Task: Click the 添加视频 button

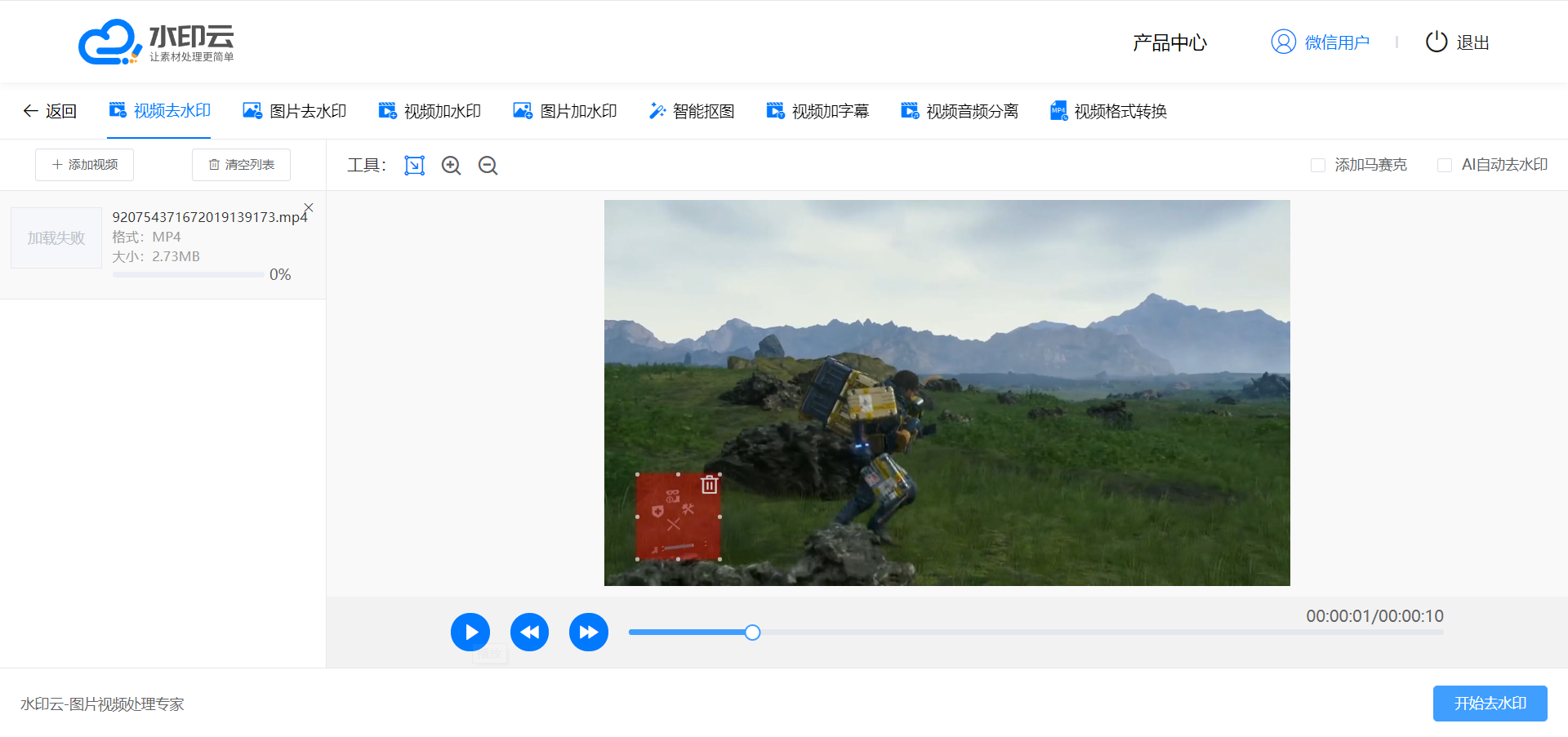Action: [85, 165]
